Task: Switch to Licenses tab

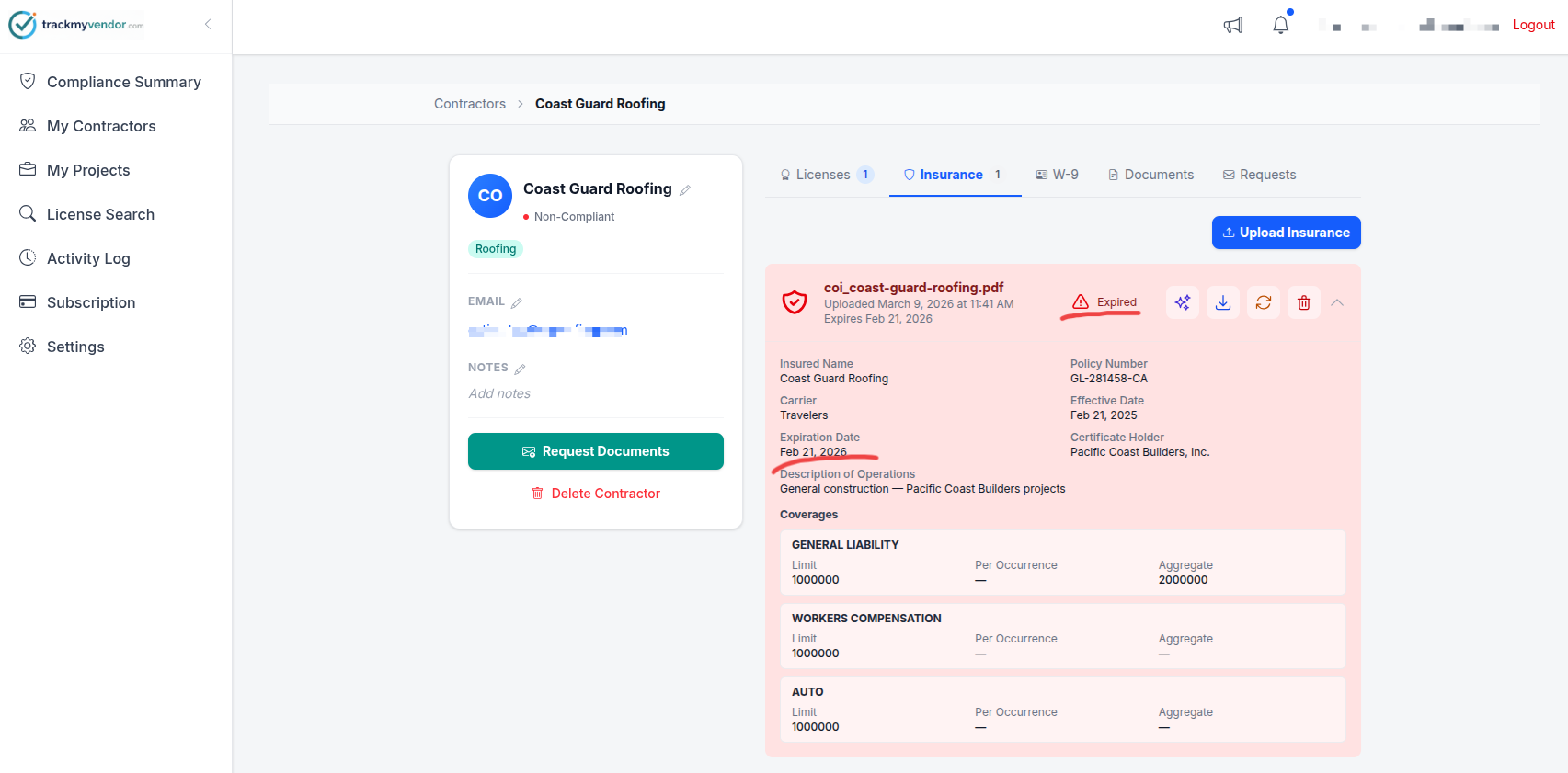Action: coord(826,175)
